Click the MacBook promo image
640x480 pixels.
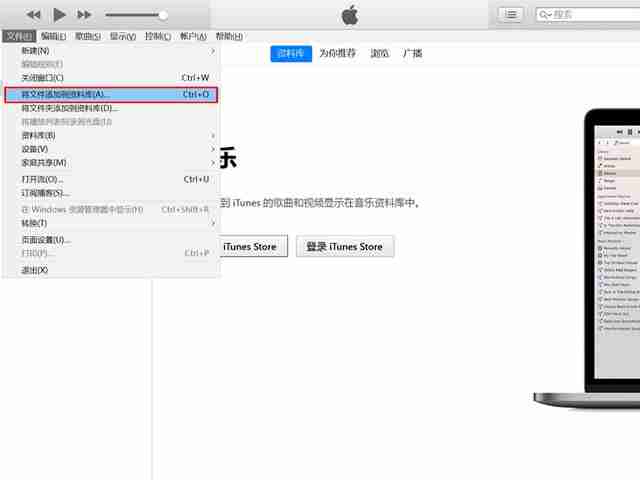point(588,257)
